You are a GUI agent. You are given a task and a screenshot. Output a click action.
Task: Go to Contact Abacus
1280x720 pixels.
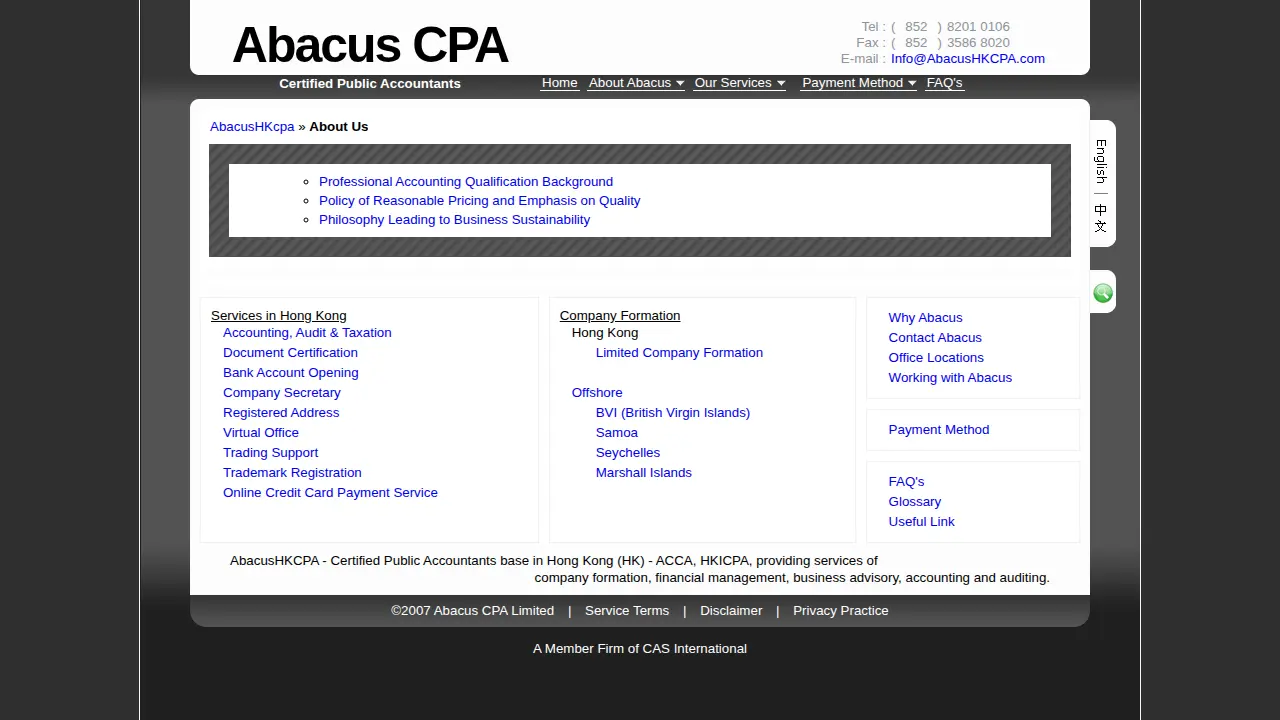(x=935, y=338)
